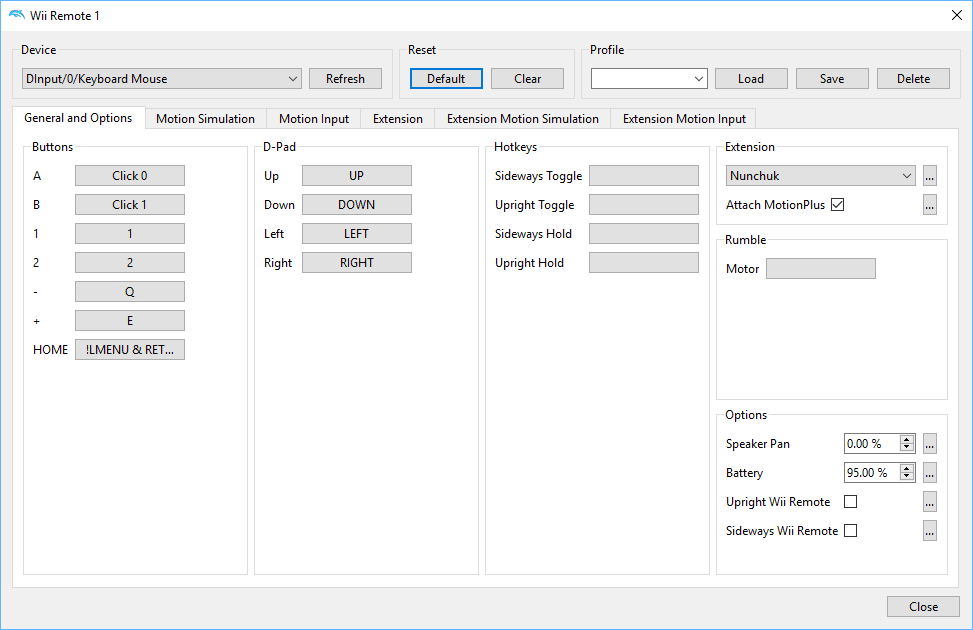Open the Extension selector's advanced options
The width and height of the screenshot is (973, 630).
click(929, 175)
